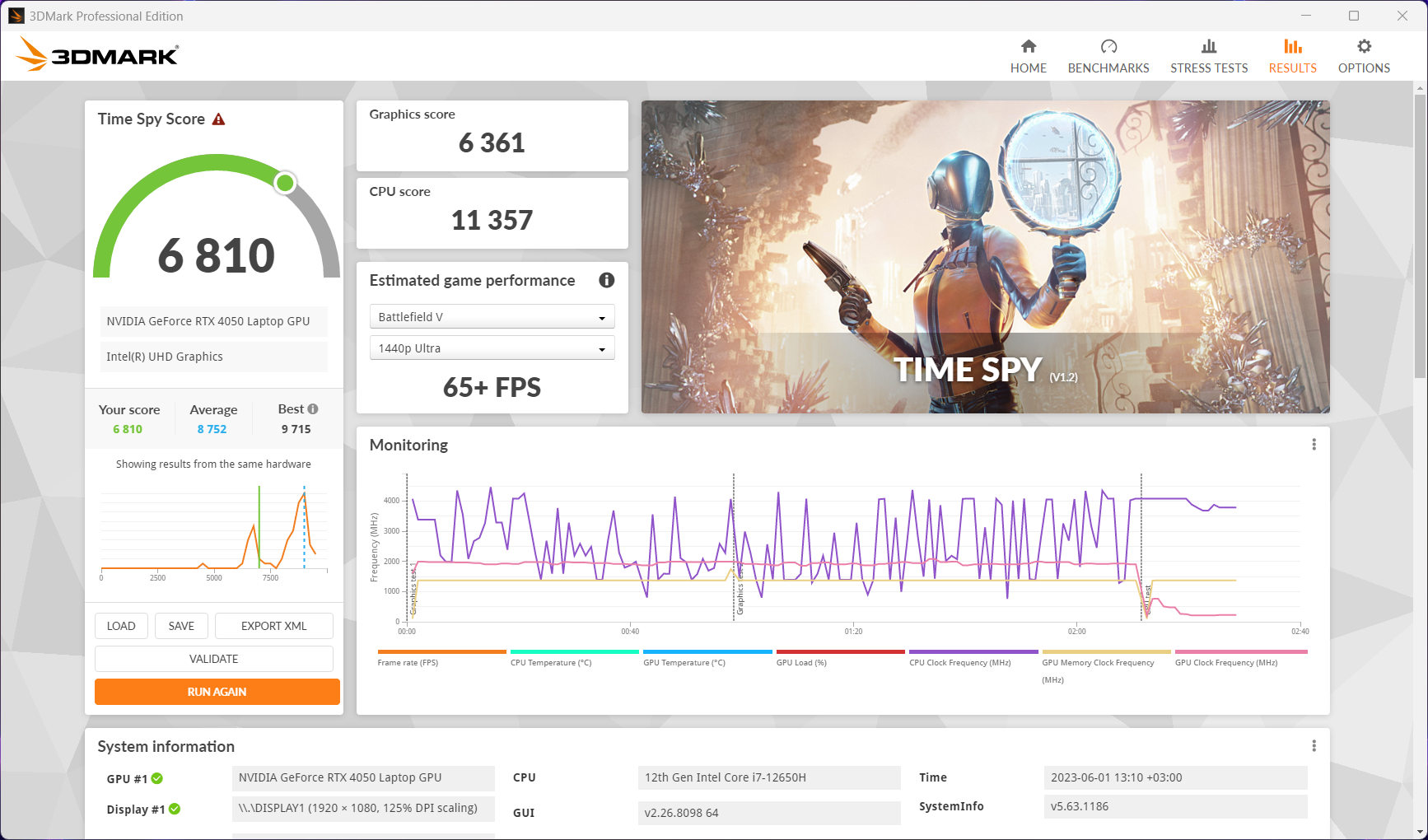Click the 12th Gen Intel Core i7-12650H field
This screenshot has height=840, width=1428.
[769, 777]
